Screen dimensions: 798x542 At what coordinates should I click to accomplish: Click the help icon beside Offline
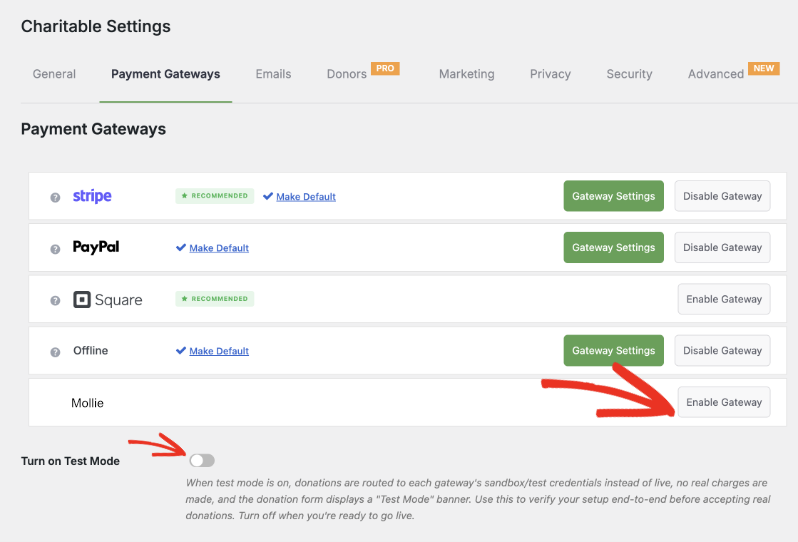coord(55,352)
